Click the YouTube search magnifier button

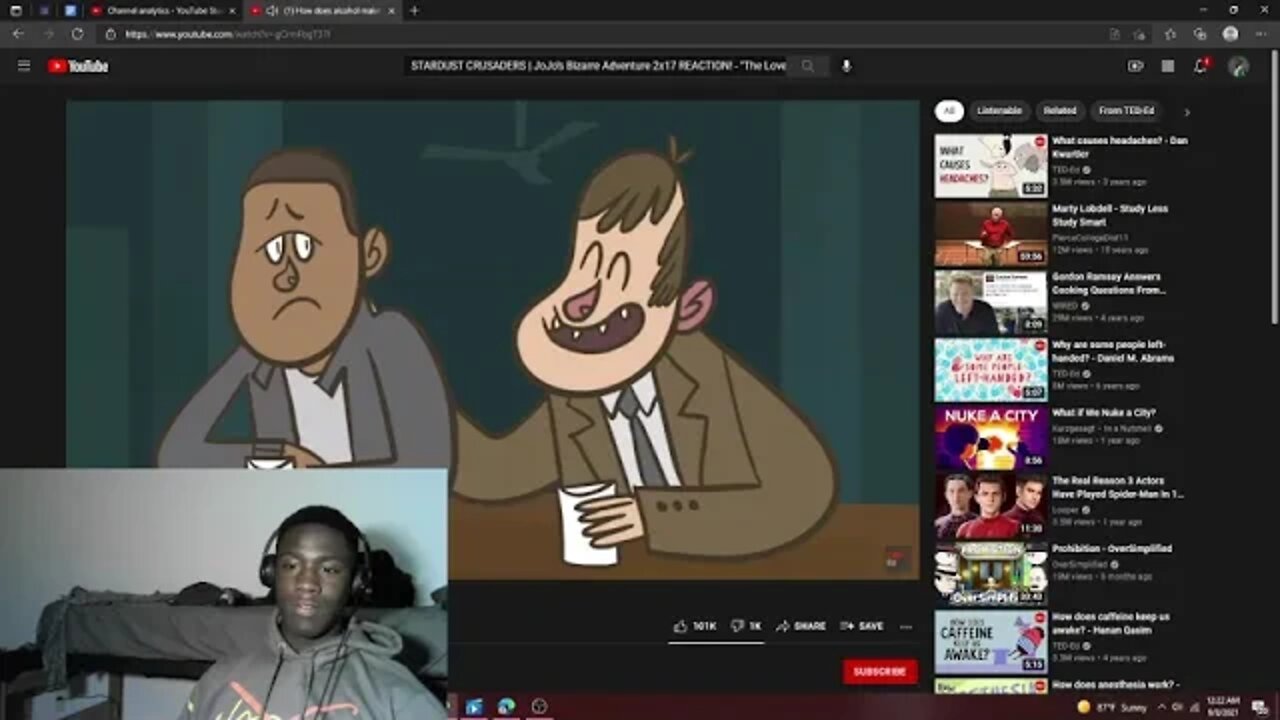coord(808,66)
